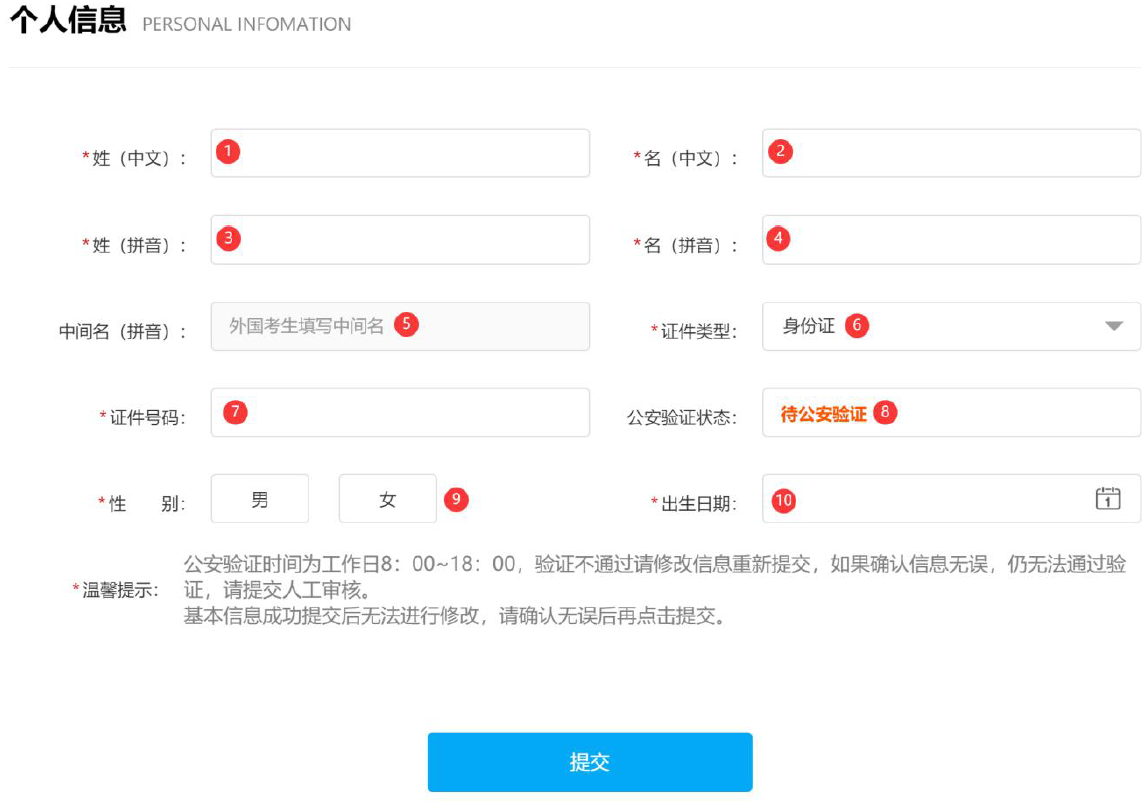Image resolution: width=1142 pixels, height=801 pixels.
Task: Open the 证件类型 dropdown showing 身份证
Action: [950, 326]
